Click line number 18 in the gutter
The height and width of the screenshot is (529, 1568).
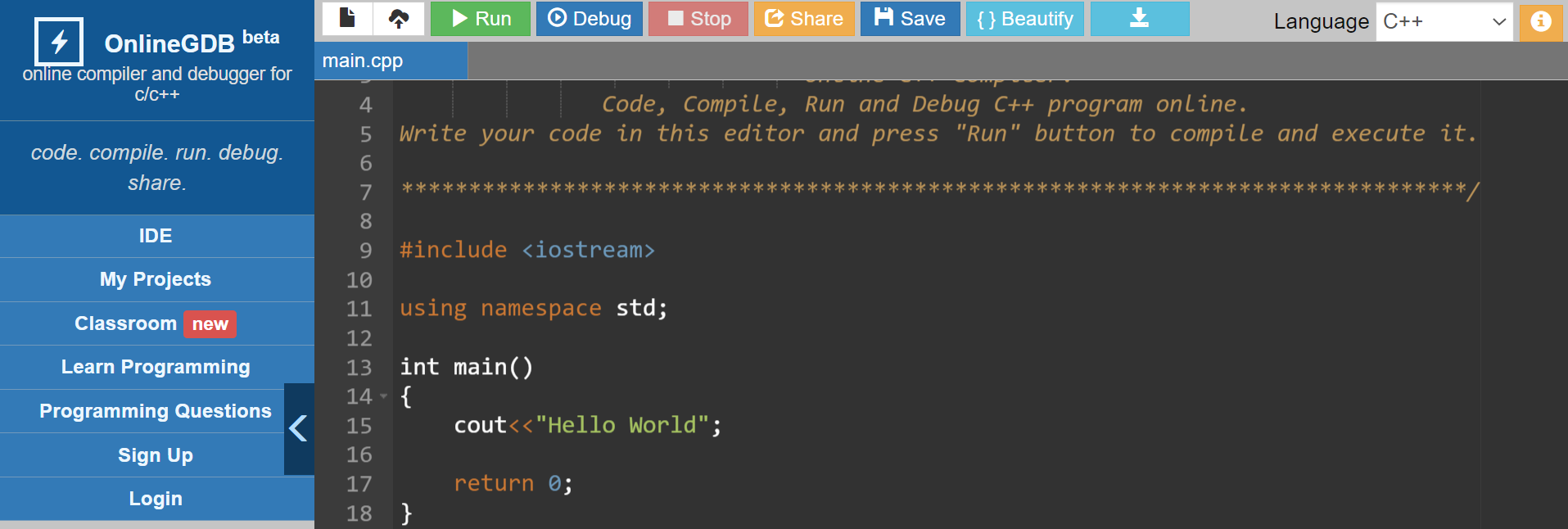point(359,513)
